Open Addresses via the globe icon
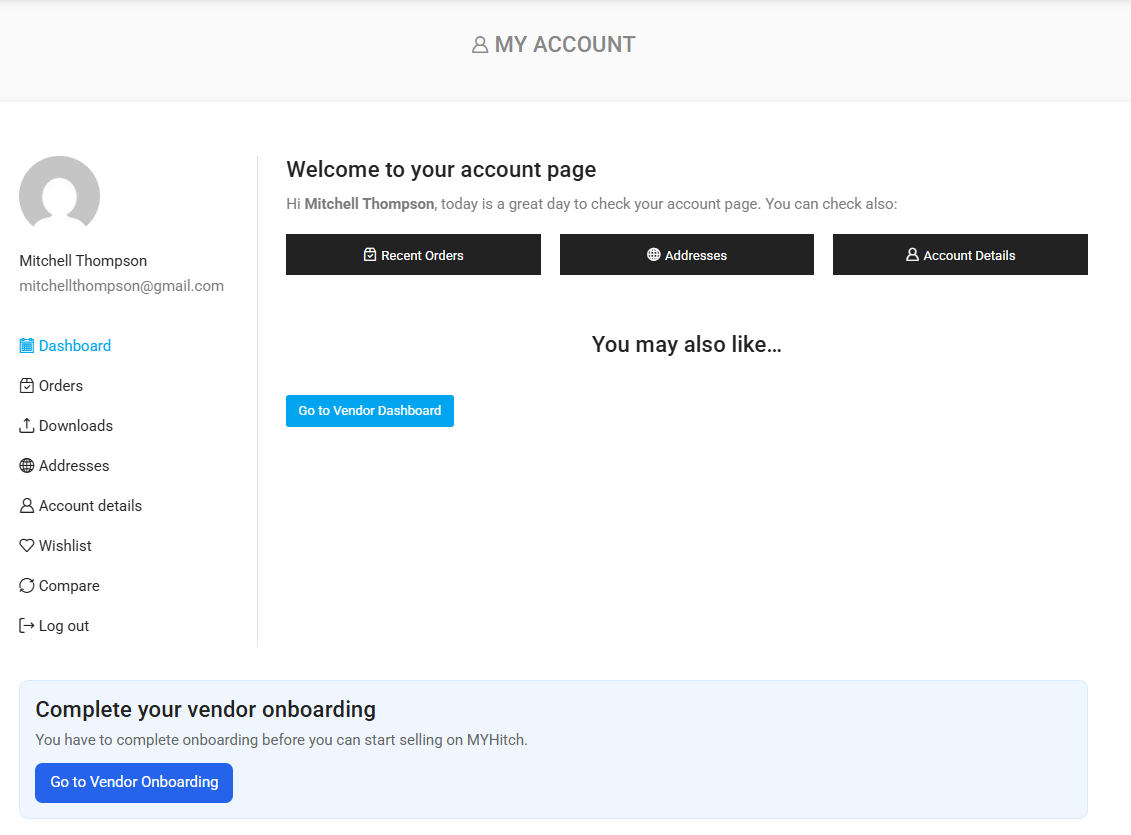This screenshot has width=1131, height=835. pyautogui.click(x=26, y=465)
